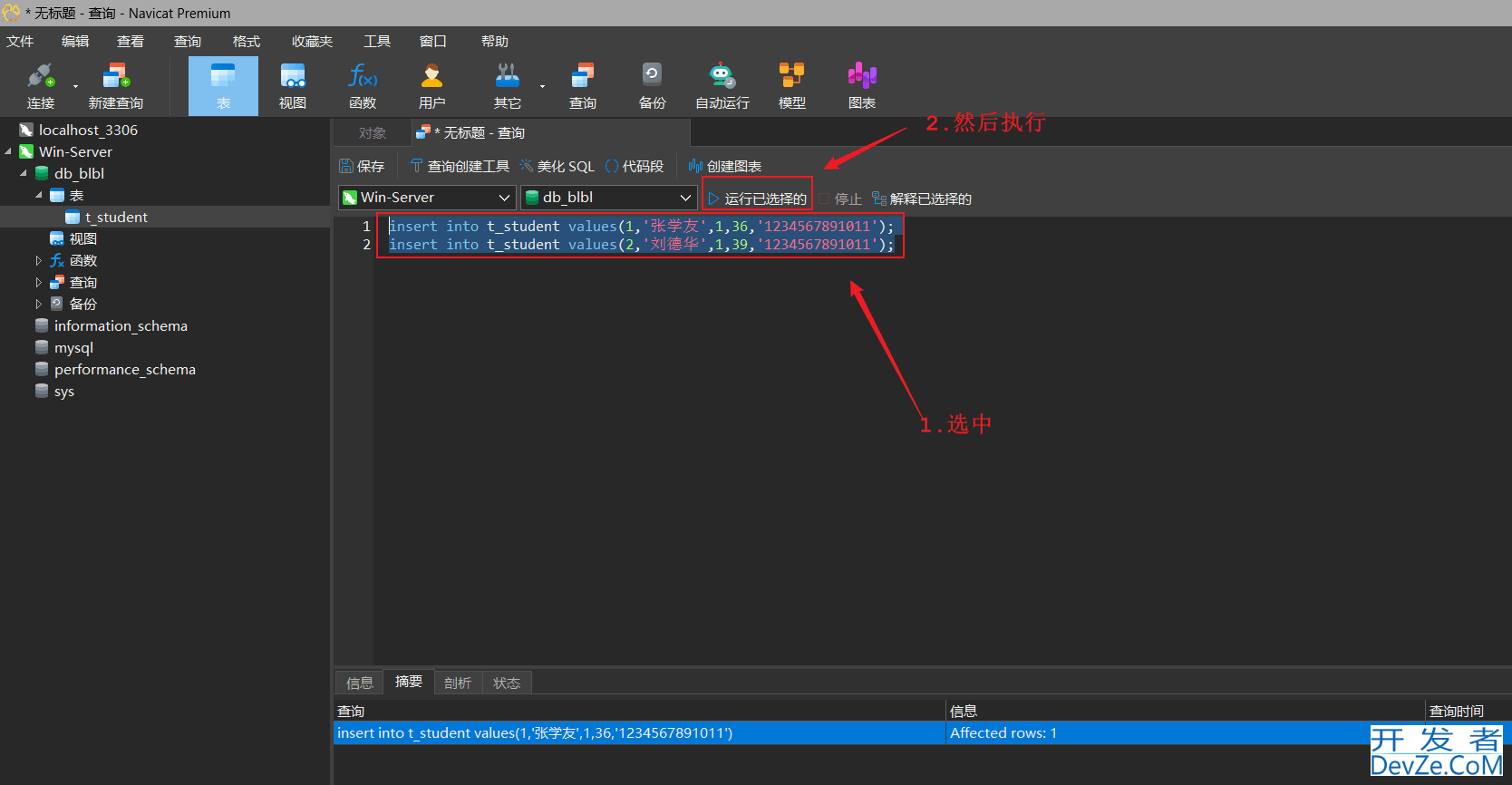1512x785 pixels.
Task: Open the 备份 (Backup) toolbar icon
Action: coord(653,86)
